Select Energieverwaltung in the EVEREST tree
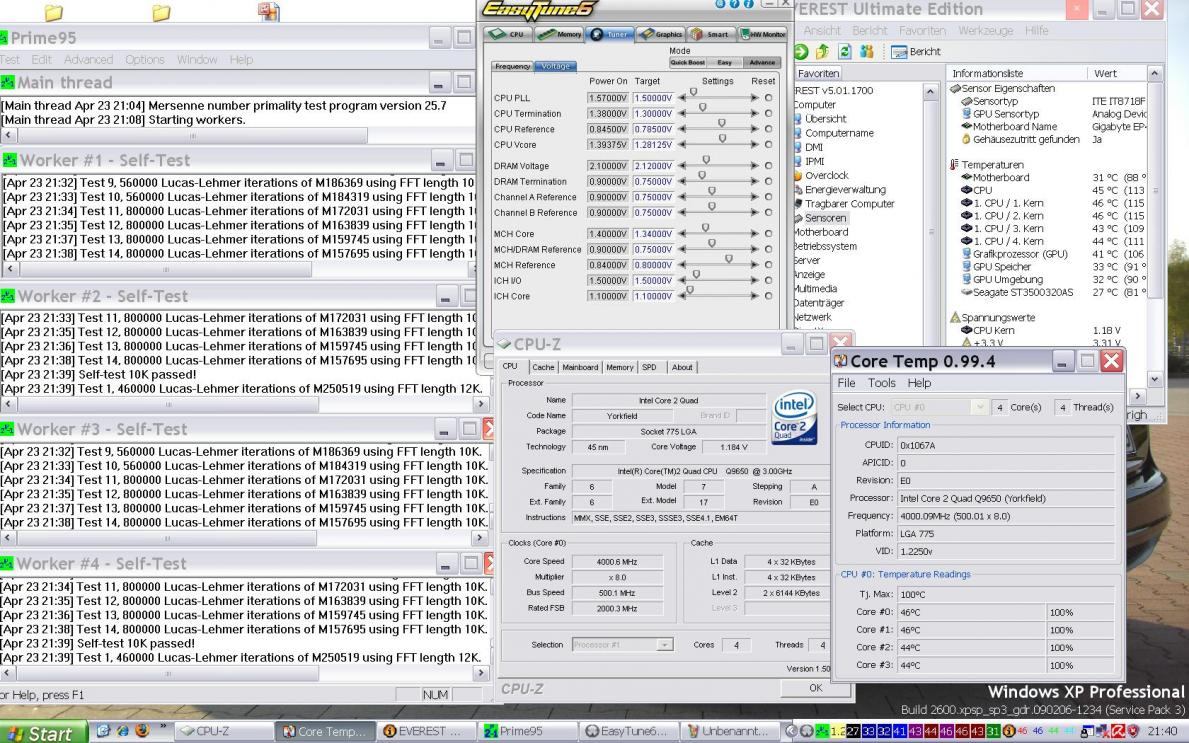Screen dimensions: 1189x743 tap(845, 190)
